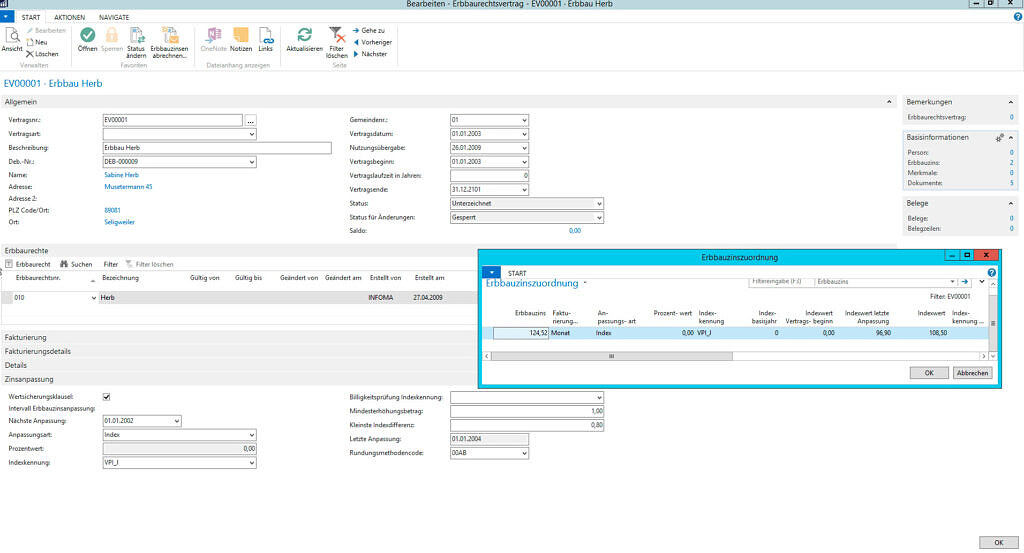The image size is (1024, 553).
Task: Toggle the Wertsicherungsklausel checkbox
Action: (x=107, y=396)
